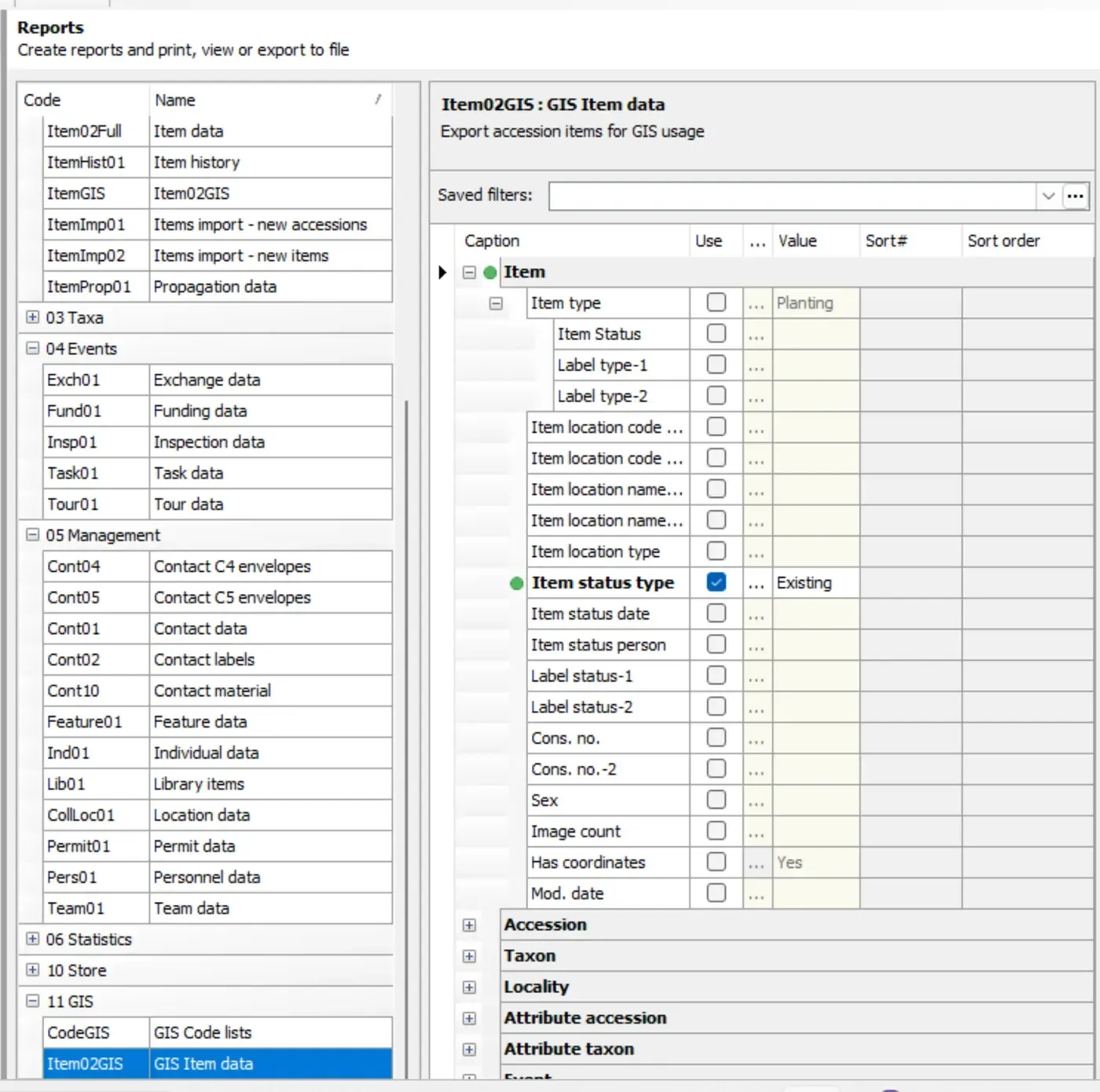Expand the 06 Statistics category
This screenshot has width=1100, height=1092.
[32, 939]
